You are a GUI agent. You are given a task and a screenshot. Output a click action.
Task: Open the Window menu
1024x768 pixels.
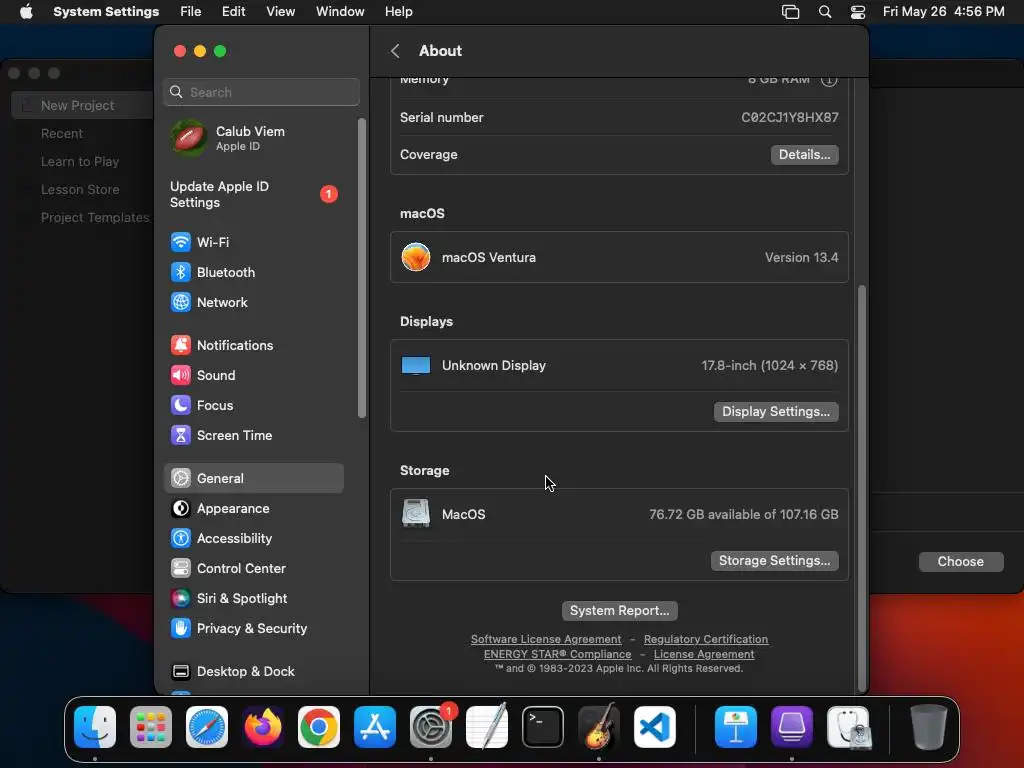point(340,12)
